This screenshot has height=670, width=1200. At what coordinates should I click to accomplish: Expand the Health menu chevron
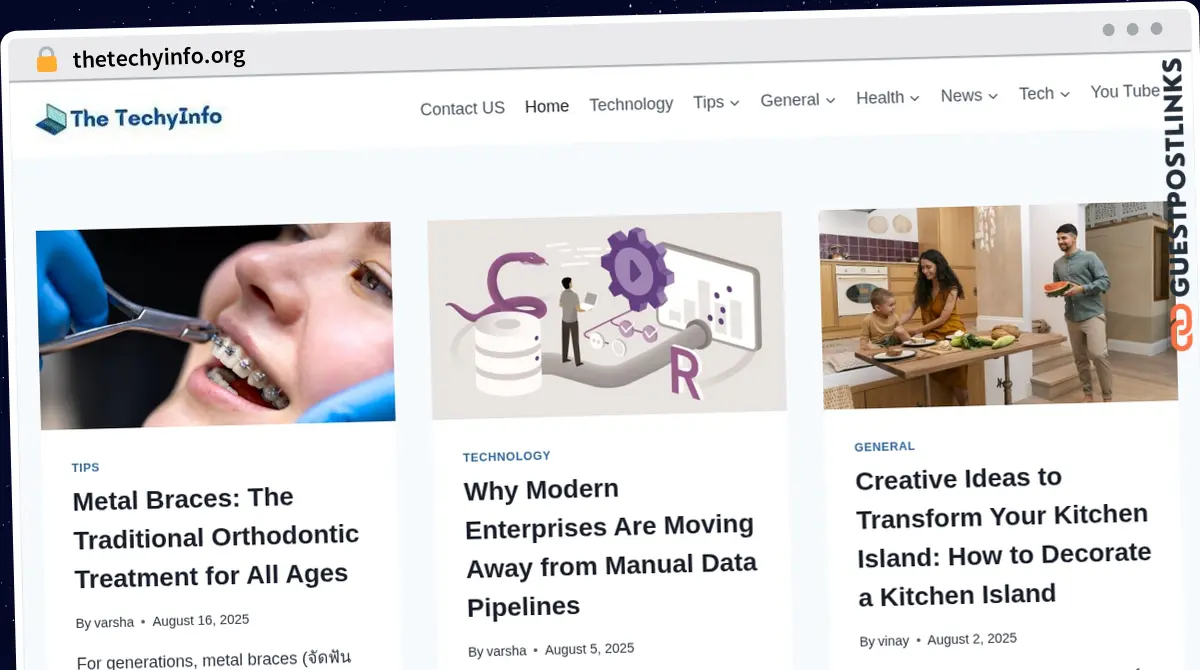914,98
